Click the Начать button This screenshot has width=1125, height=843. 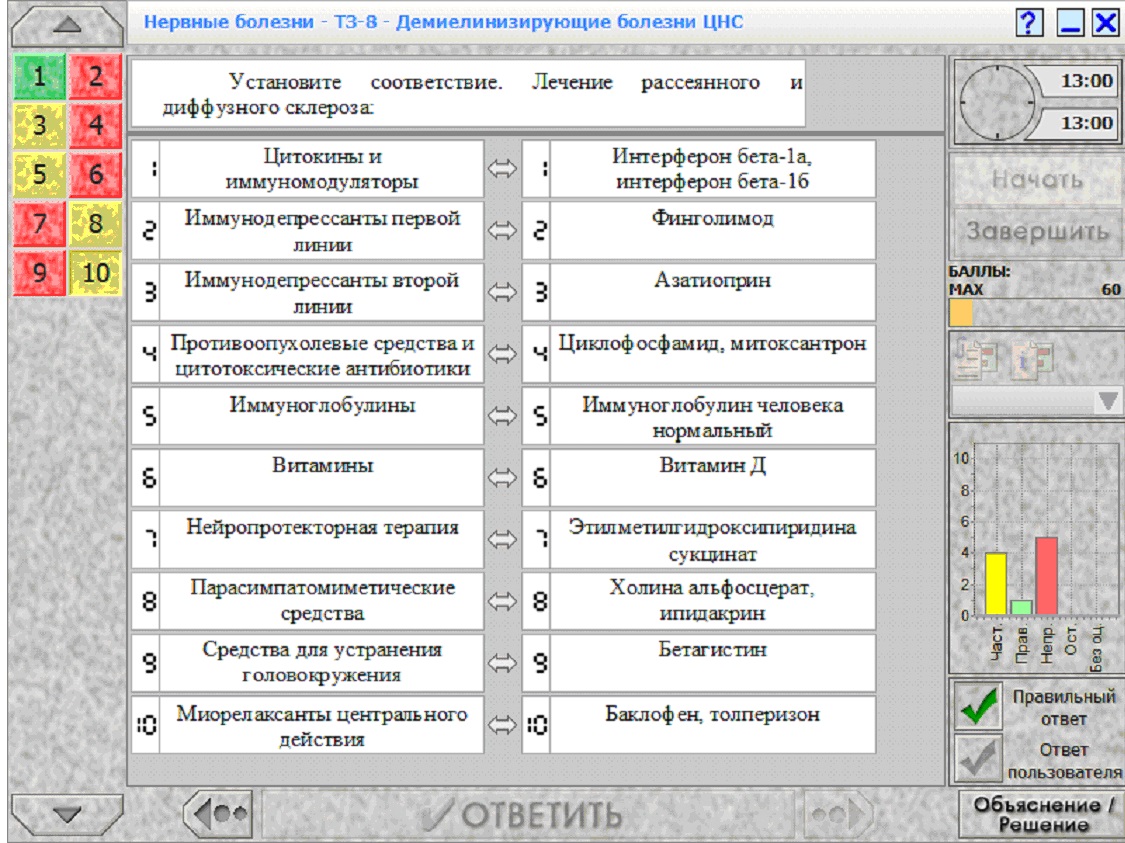(1037, 179)
